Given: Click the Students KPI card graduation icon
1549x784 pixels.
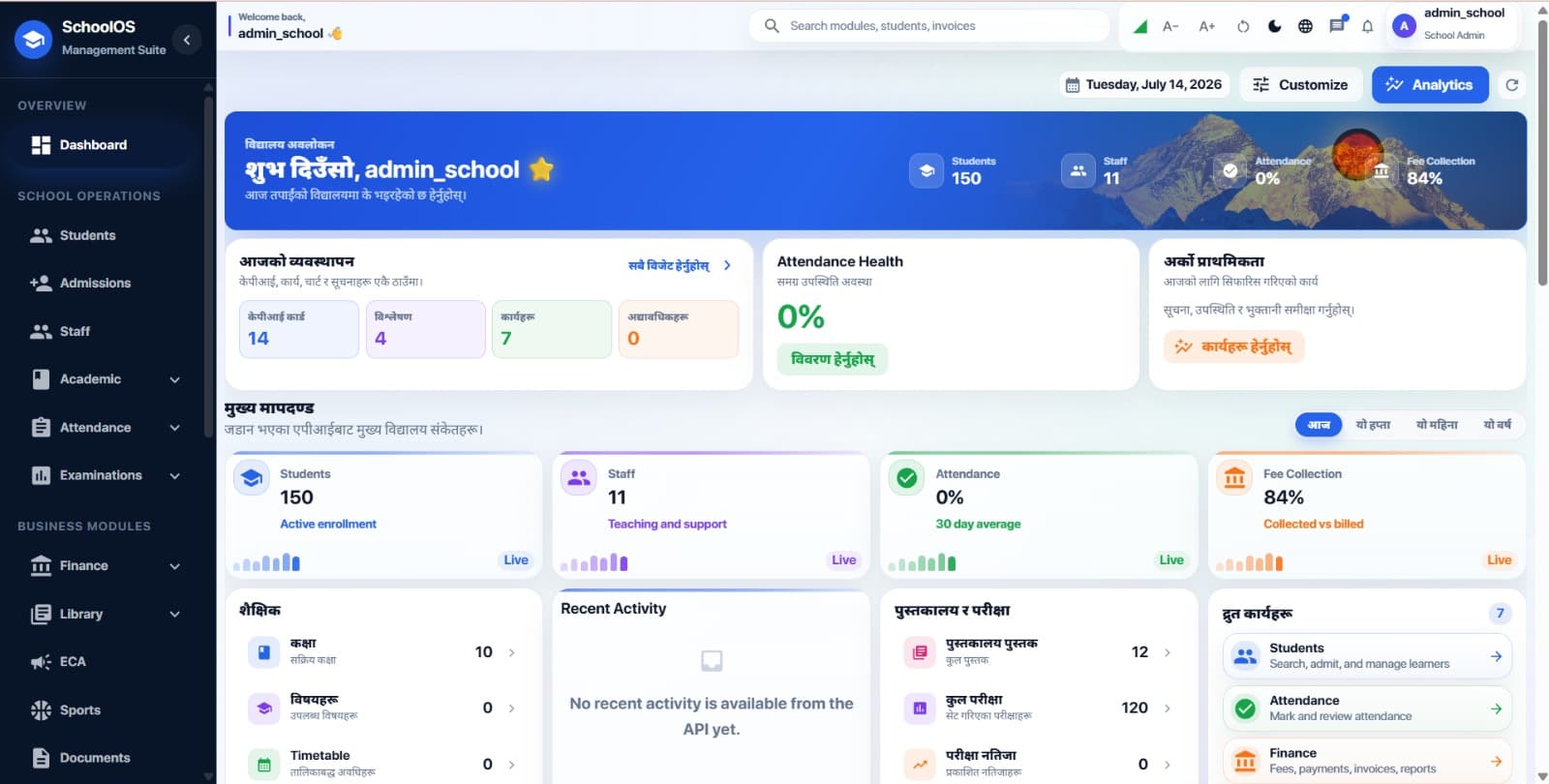Looking at the screenshot, I should 252,478.
